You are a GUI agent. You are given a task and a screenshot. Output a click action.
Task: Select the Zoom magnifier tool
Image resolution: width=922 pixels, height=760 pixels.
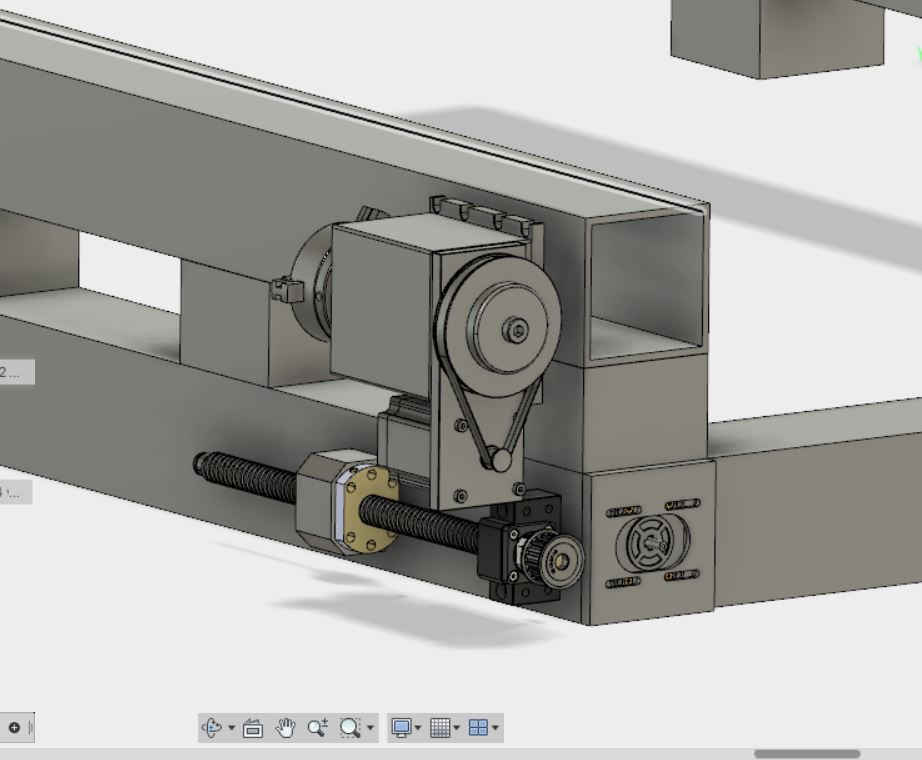(317, 728)
